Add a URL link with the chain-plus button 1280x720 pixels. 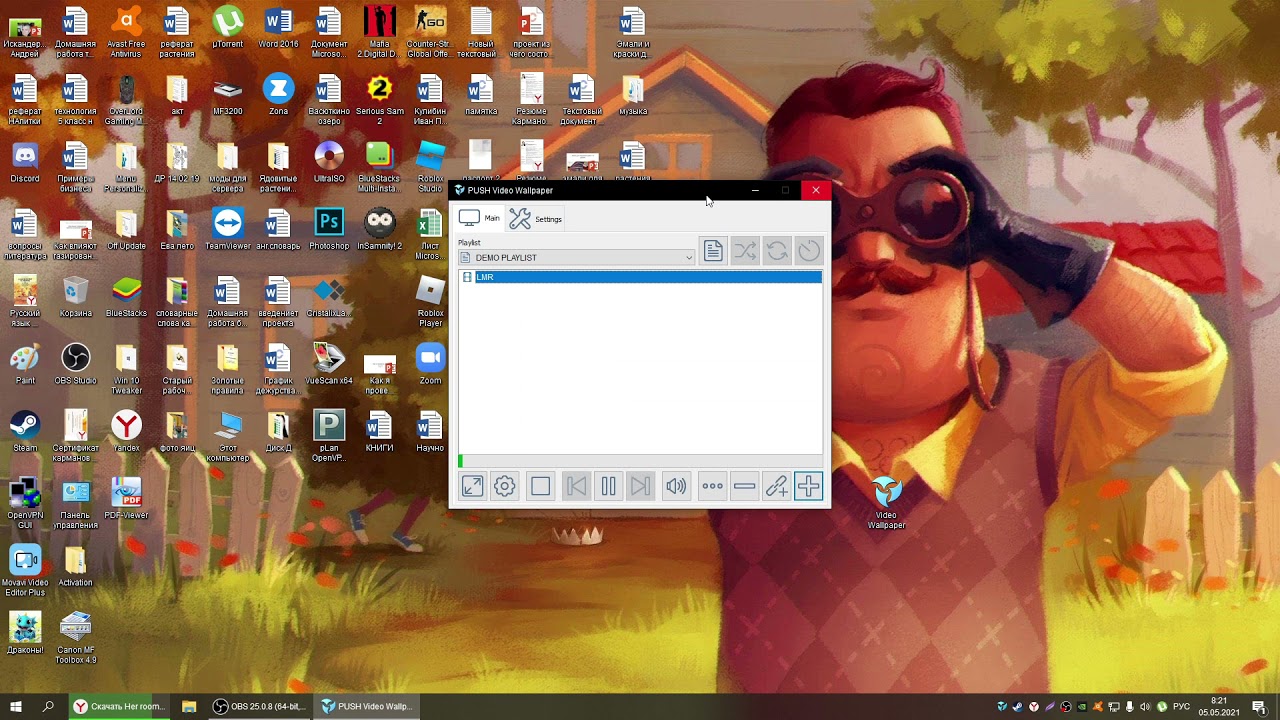point(776,487)
